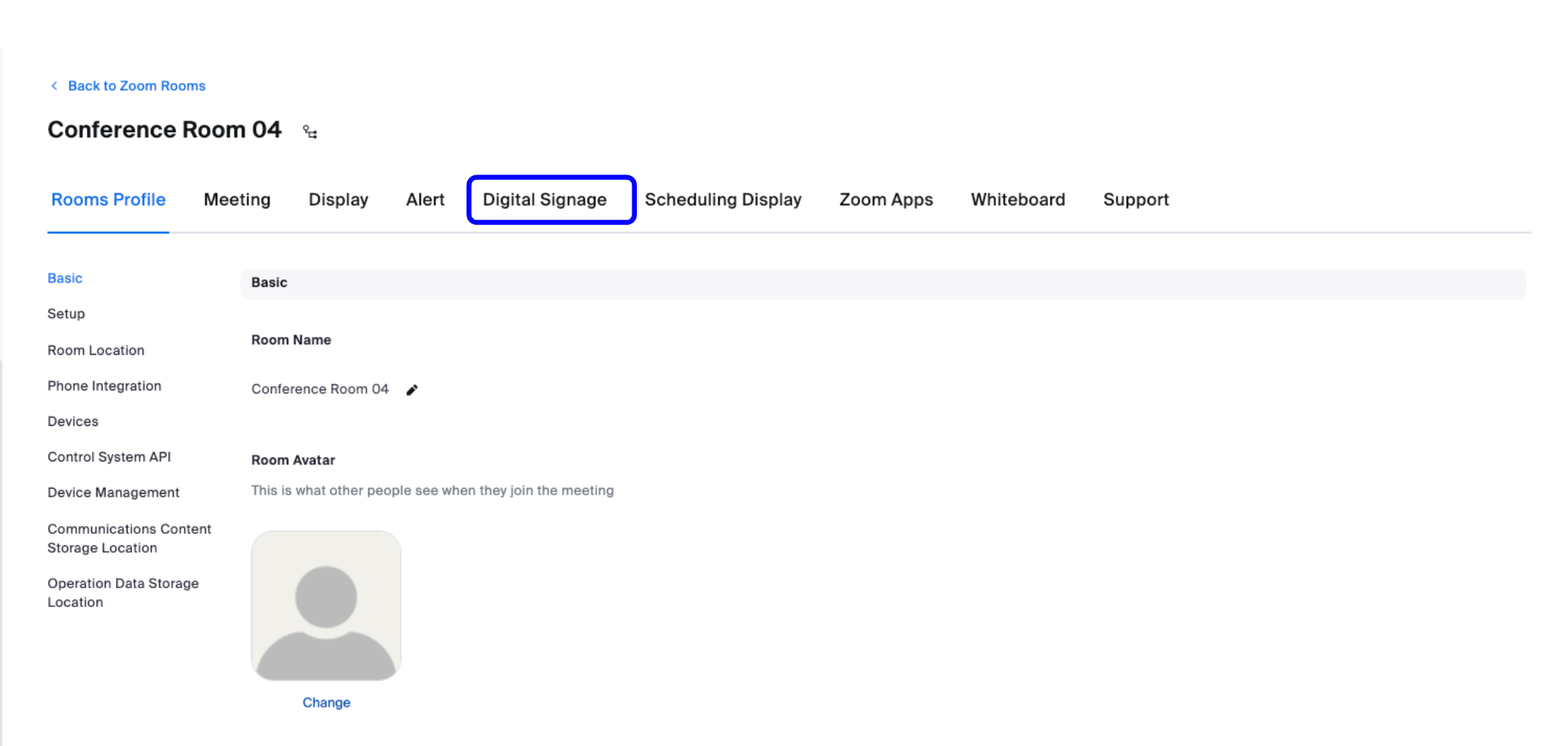This screenshot has height=746, width=1568.
Task: Switch to Scheduling Display tab
Action: point(723,199)
